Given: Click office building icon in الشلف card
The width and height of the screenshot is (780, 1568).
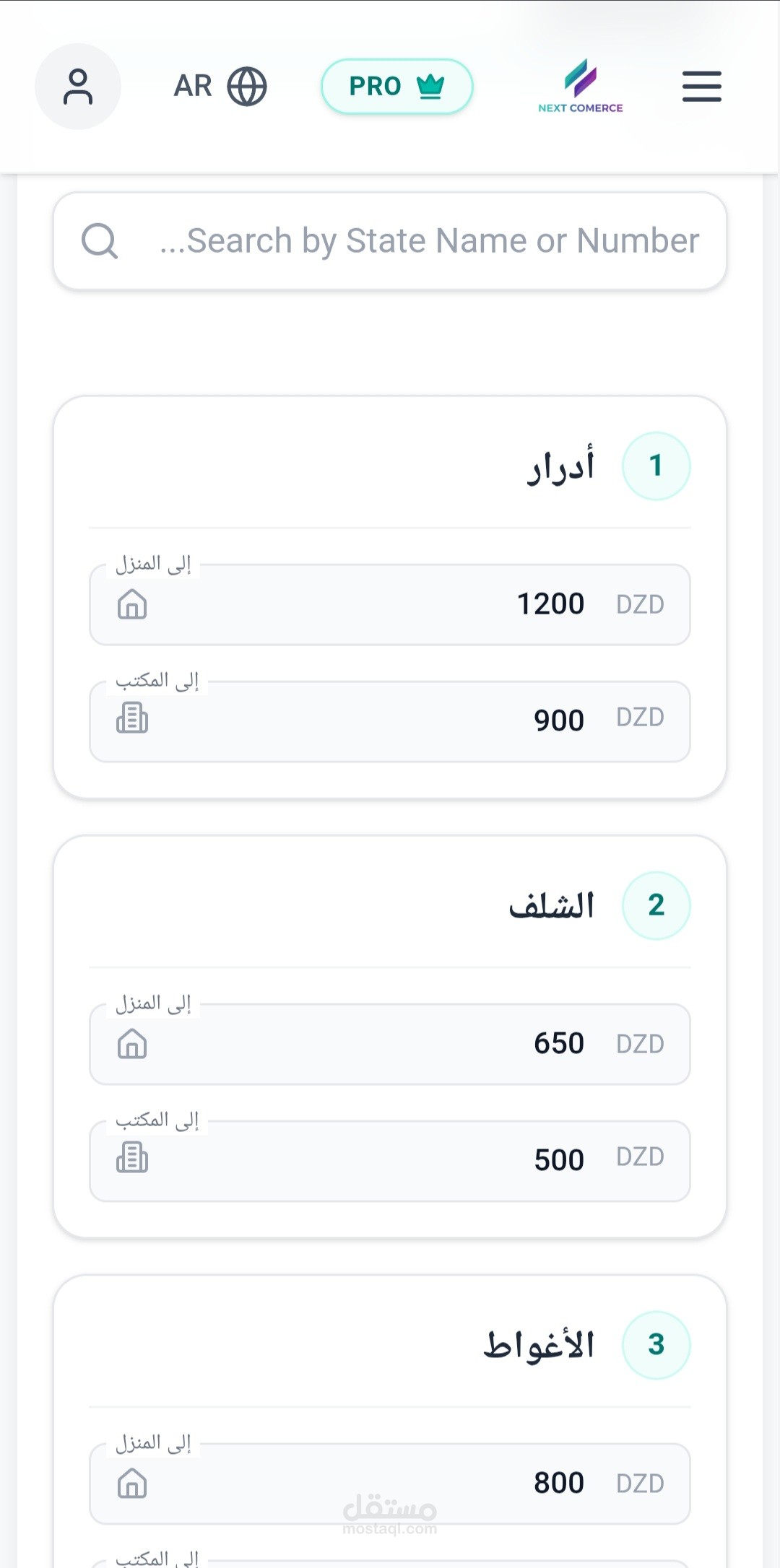Looking at the screenshot, I should pos(132,1157).
